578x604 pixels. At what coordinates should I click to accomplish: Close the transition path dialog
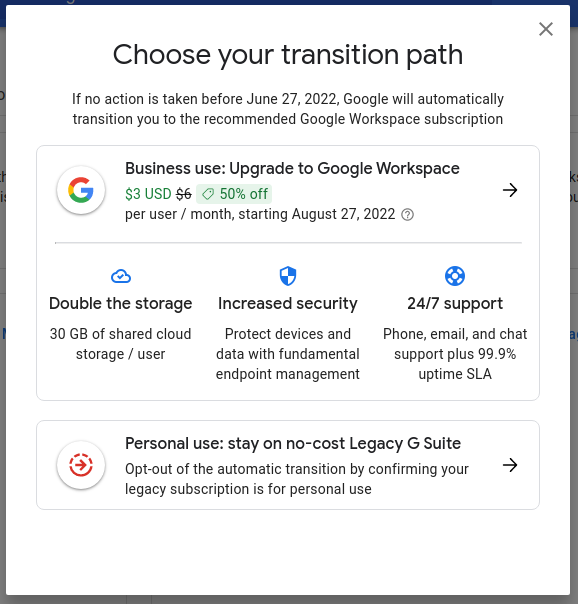(546, 29)
